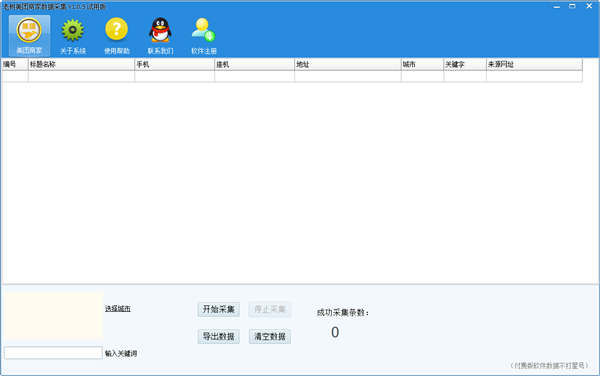600x376 pixels.
Task: Click the disabled 停止采集 button
Action: pos(270,309)
